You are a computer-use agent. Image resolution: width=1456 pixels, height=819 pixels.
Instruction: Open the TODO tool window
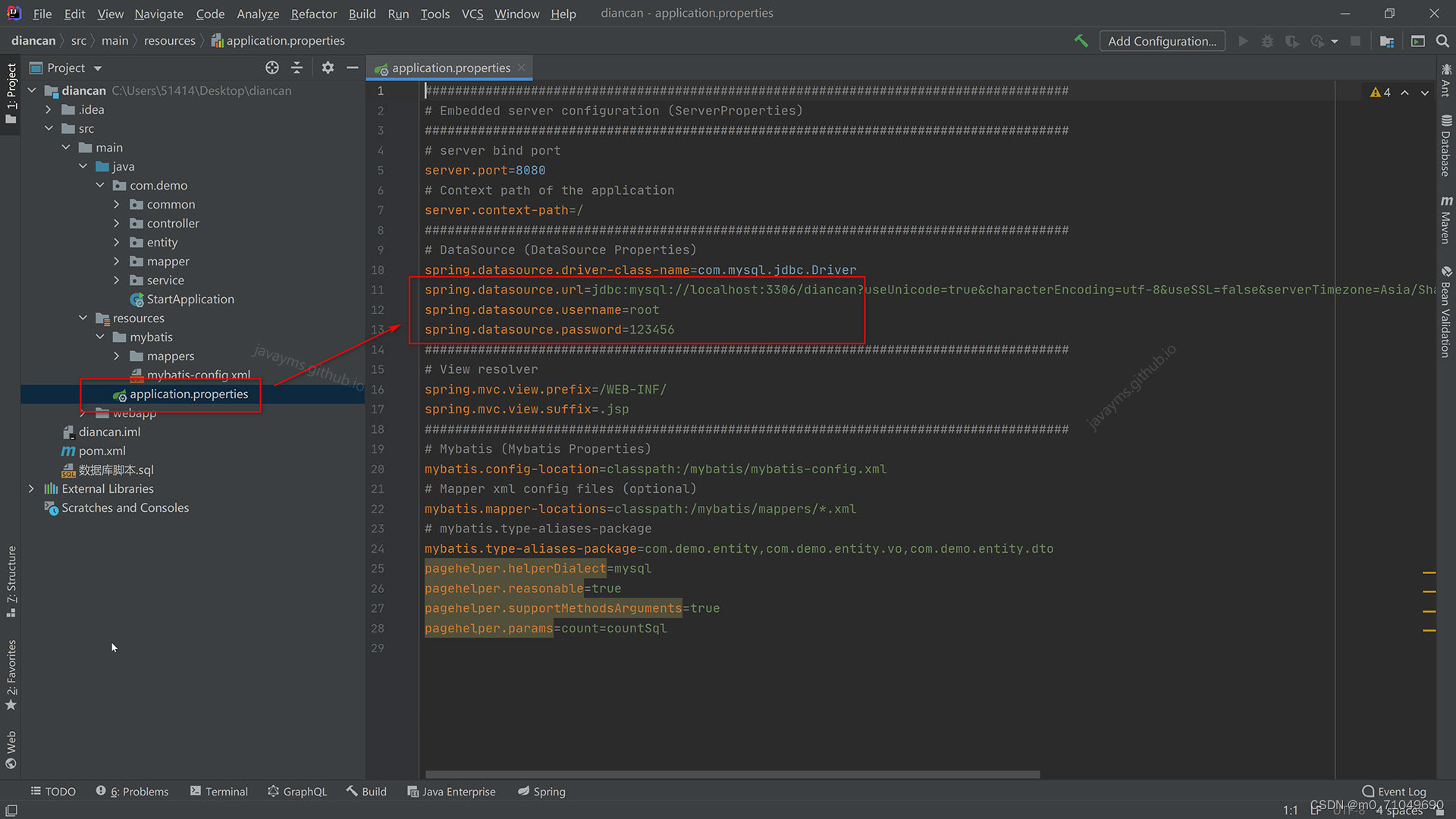(x=53, y=791)
